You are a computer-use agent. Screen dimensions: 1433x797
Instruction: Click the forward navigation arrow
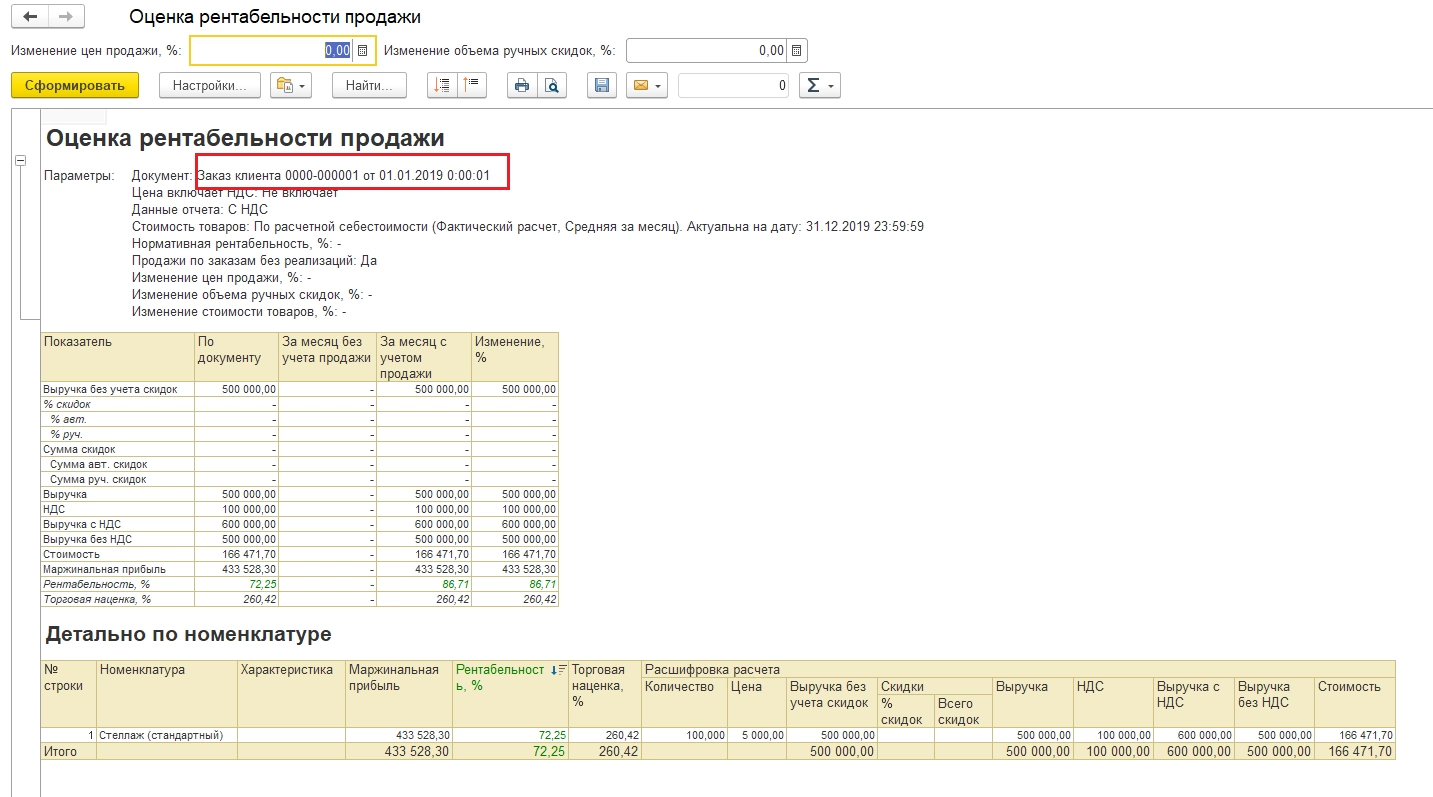tap(66, 17)
